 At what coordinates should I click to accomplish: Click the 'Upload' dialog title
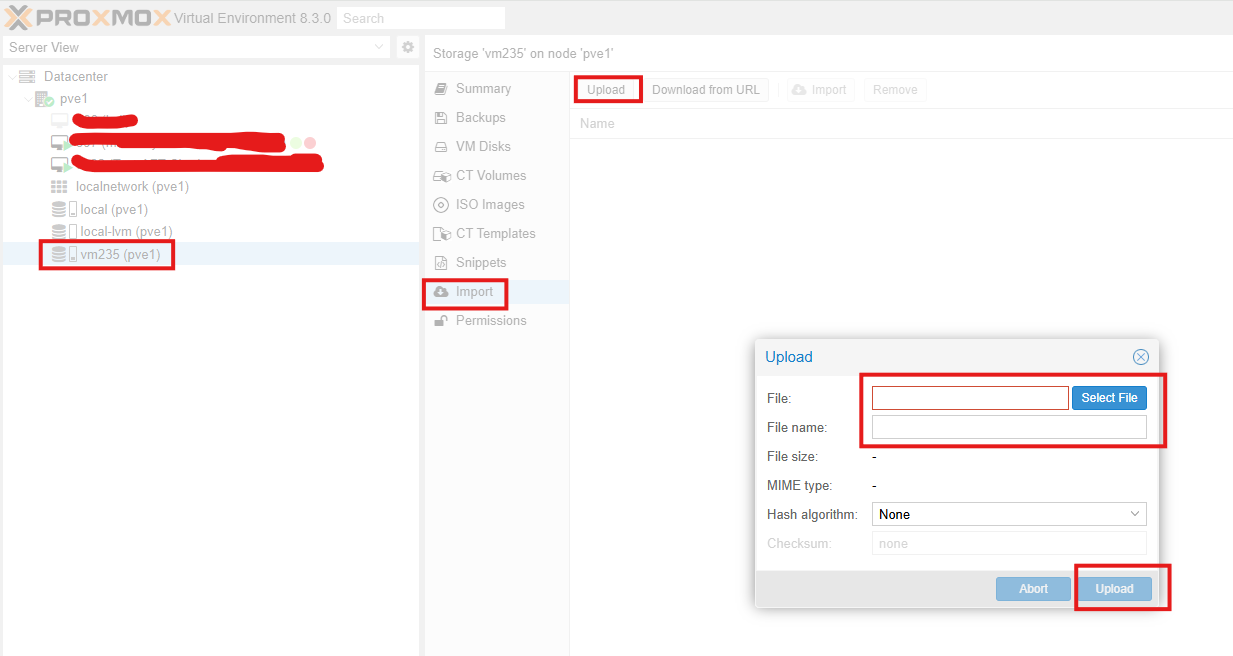point(789,357)
